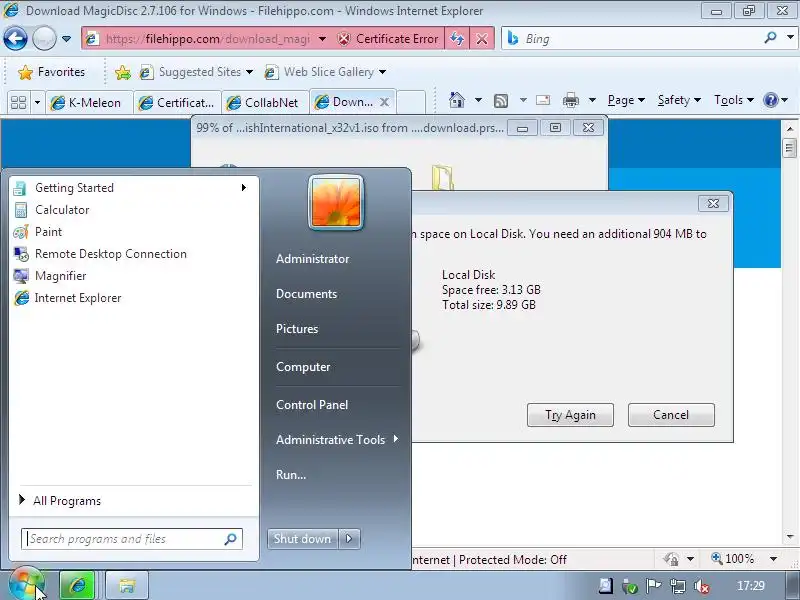Click the Add to Favorites Bar icon
Image resolution: width=800 pixels, height=600 pixels.
click(x=123, y=72)
